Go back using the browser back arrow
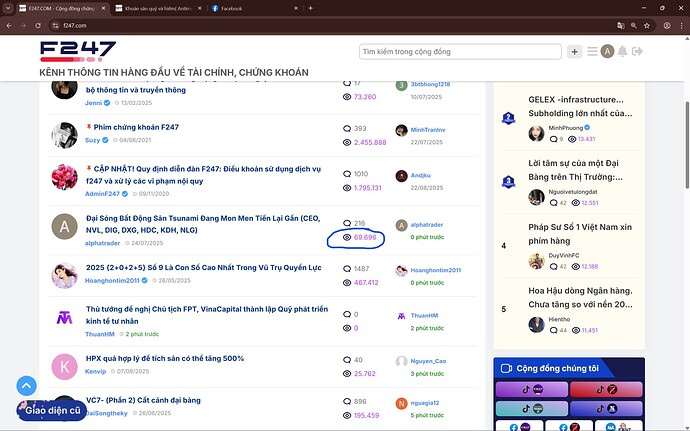 9,26
